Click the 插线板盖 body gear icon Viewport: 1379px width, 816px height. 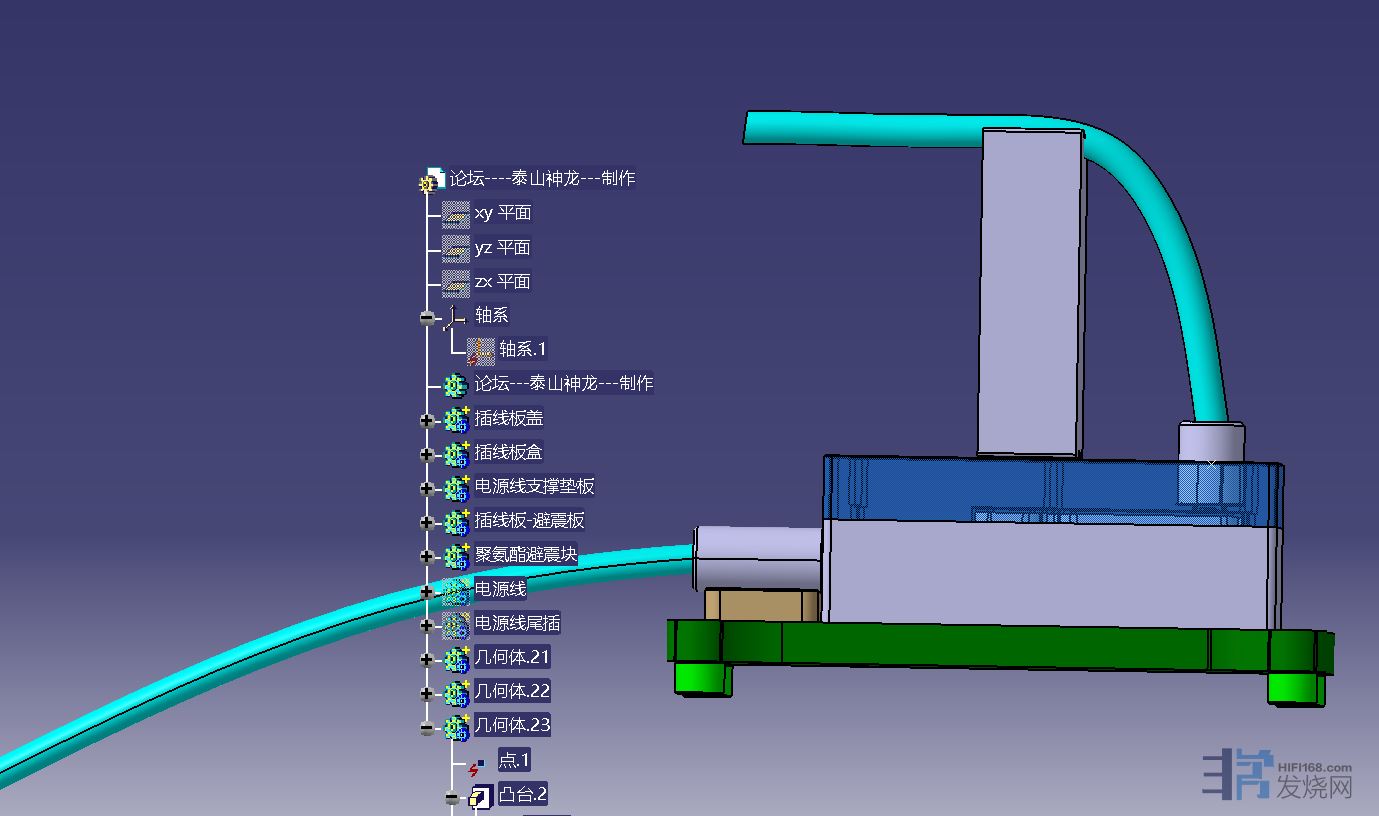pyautogui.click(x=456, y=419)
